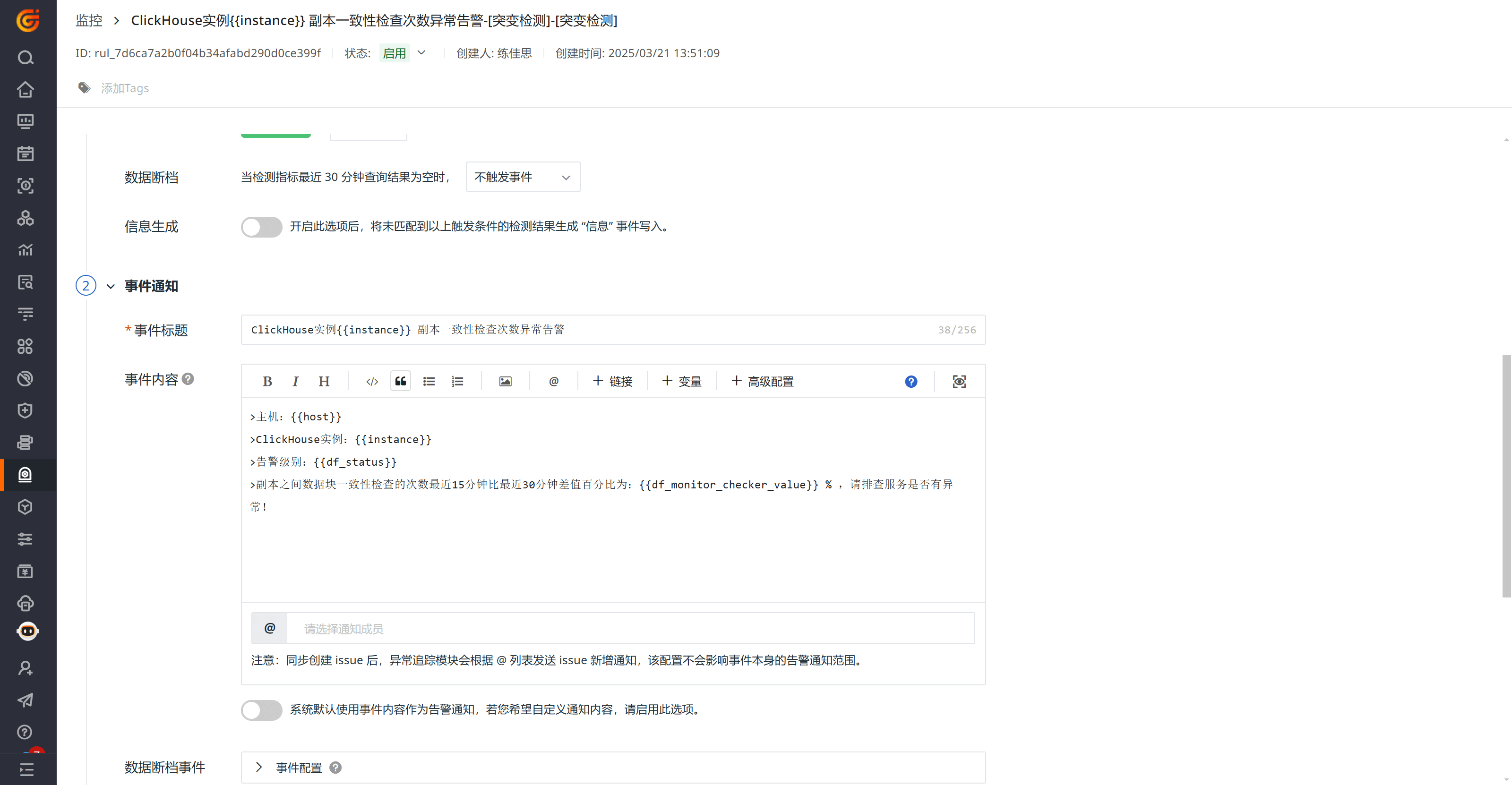Viewport: 1512px width, 785px height.
Task: Open 不触发事件 dropdown for data gap
Action: pos(523,177)
